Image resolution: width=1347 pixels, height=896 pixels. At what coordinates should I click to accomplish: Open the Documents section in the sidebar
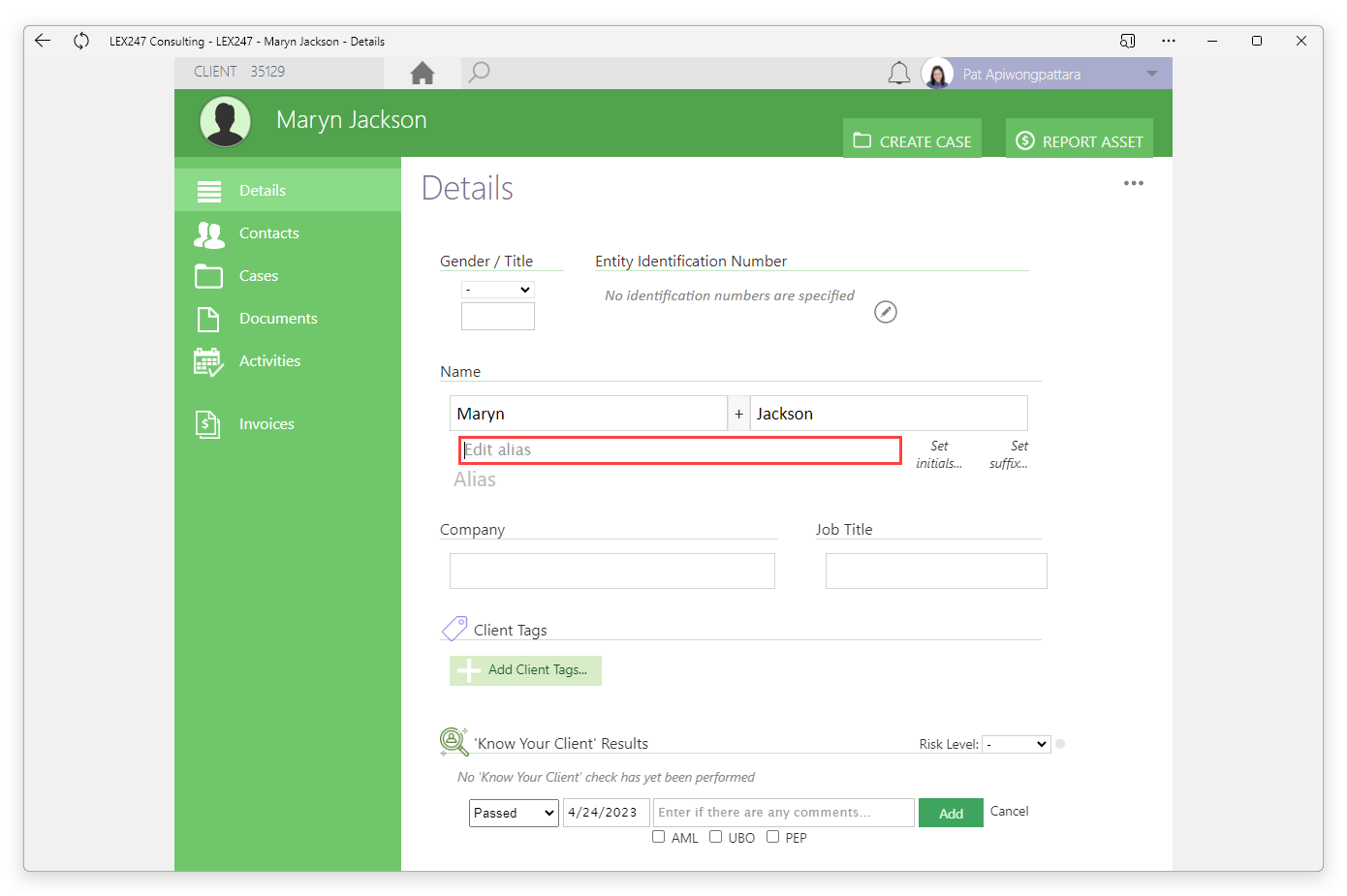pyautogui.click(x=288, y=318)
